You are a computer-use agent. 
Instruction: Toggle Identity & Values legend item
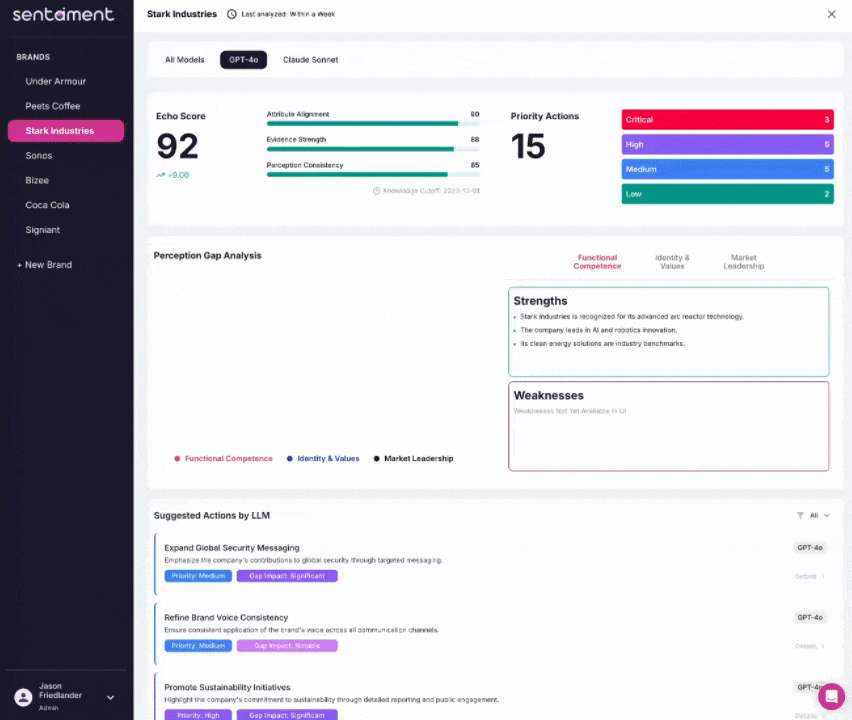[x=323, y=459]
